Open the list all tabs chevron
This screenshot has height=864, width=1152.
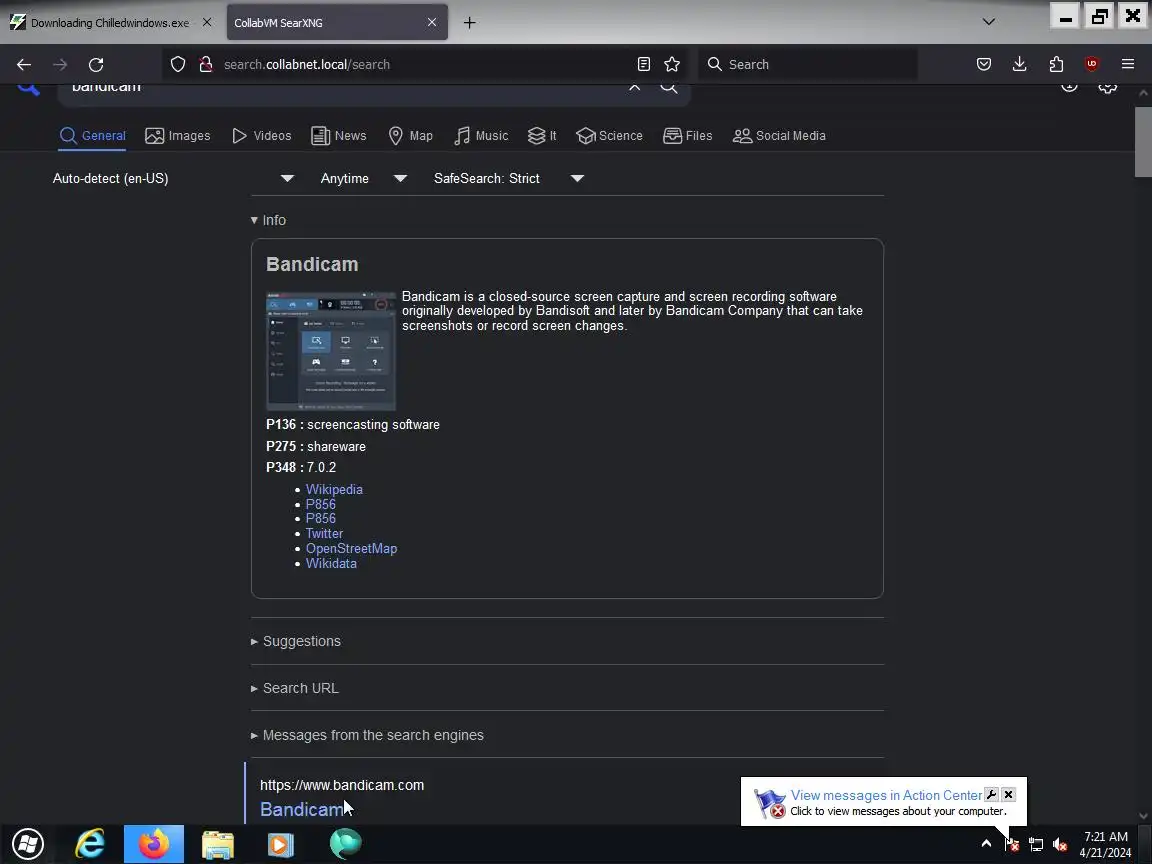click(x=989, y=22)
